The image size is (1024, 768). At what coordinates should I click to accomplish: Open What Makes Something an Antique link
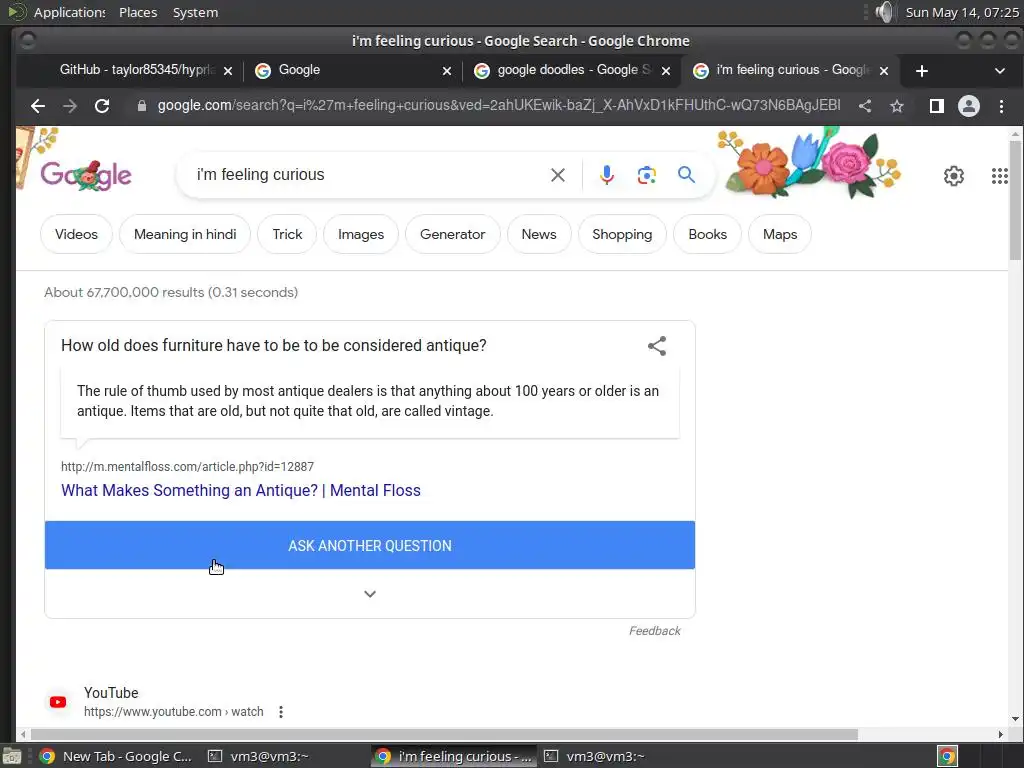241,490
